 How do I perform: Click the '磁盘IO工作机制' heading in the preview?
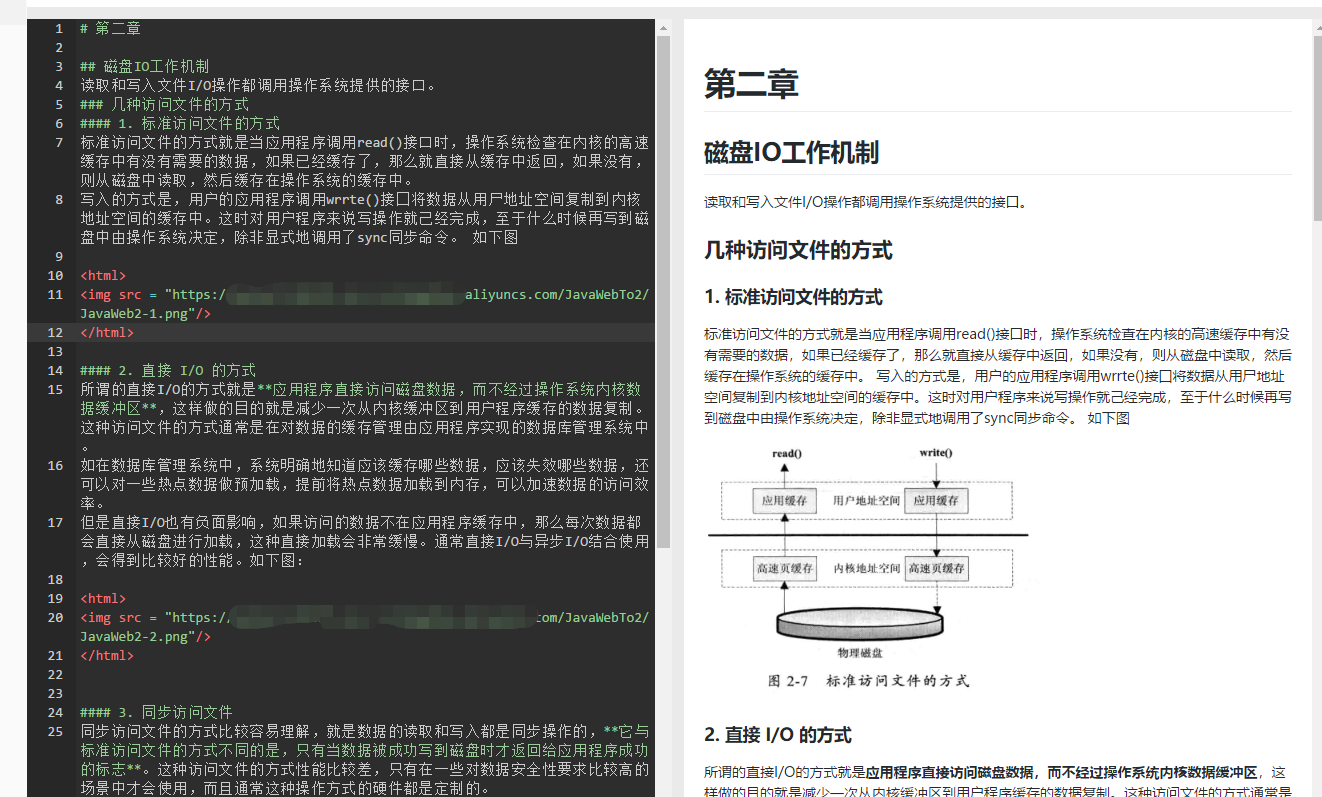click(x=792, y=152)
